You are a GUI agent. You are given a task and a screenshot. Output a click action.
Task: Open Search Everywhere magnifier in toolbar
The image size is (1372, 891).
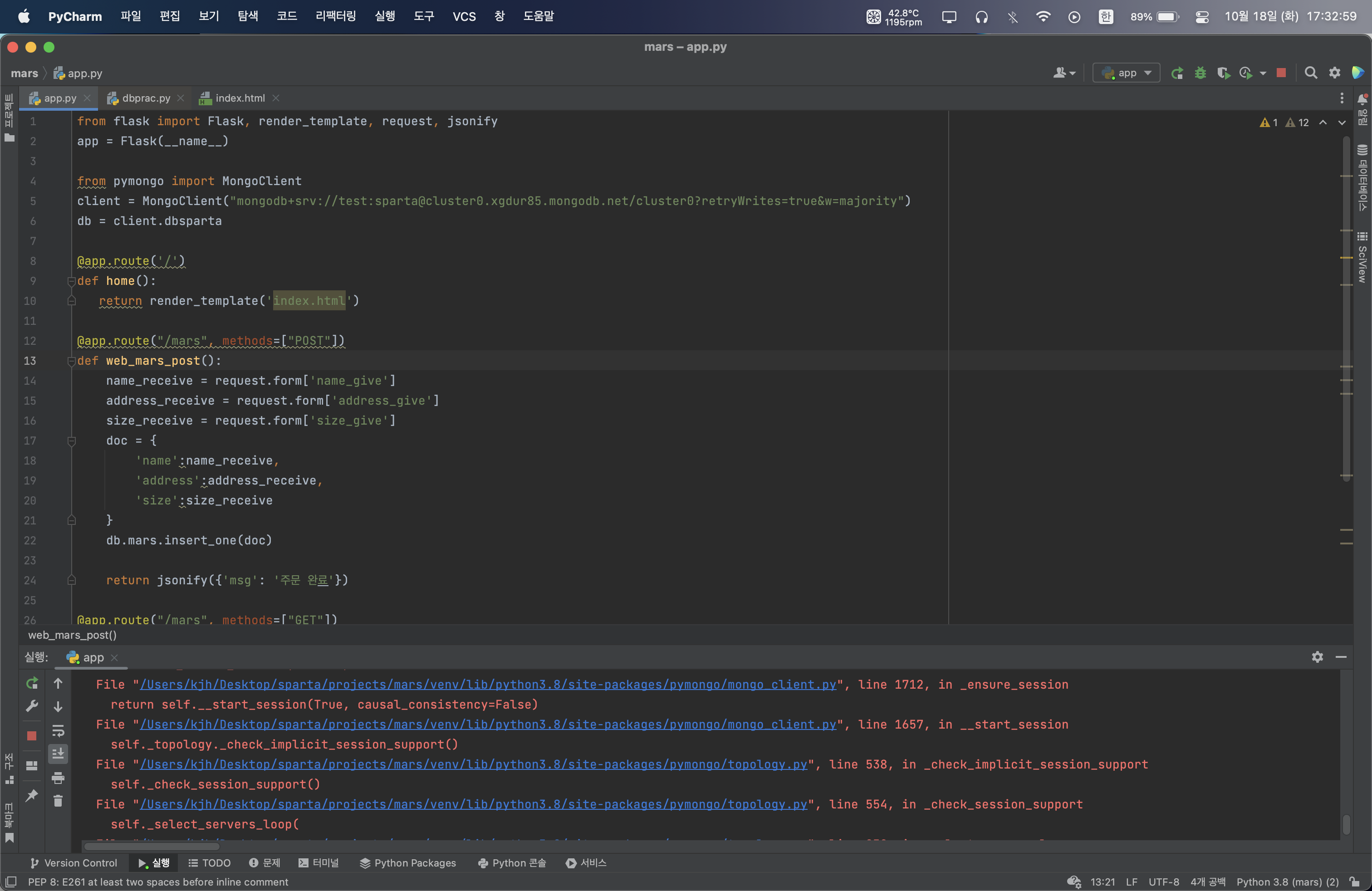coord(1311,73)
